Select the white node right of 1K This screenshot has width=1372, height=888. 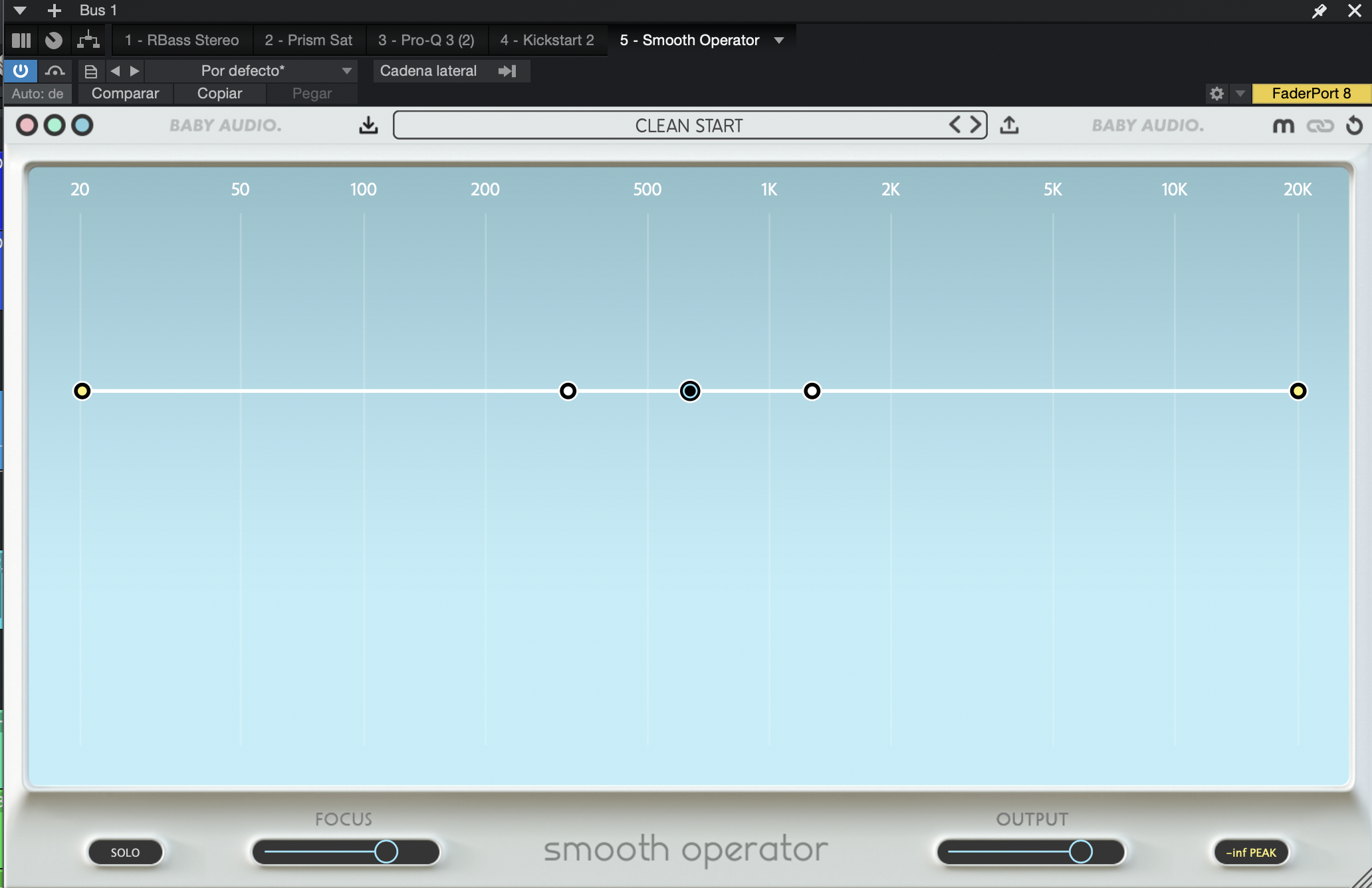(x=812, y=391)
